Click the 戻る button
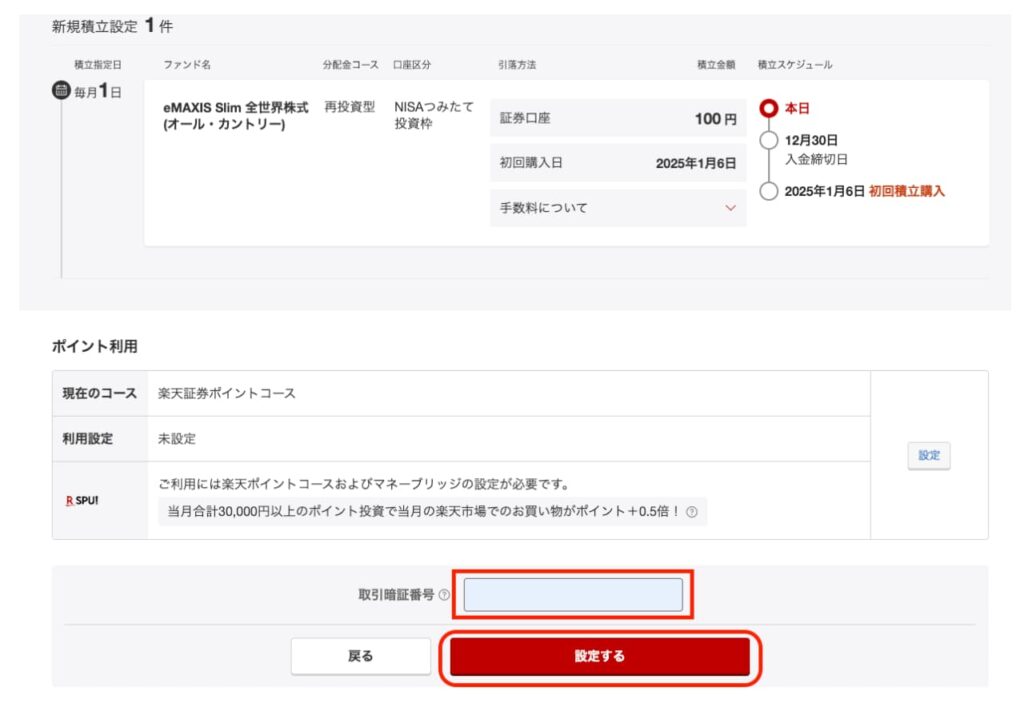The width and height of the screenshot is (1024, 715). click(360, 656)
